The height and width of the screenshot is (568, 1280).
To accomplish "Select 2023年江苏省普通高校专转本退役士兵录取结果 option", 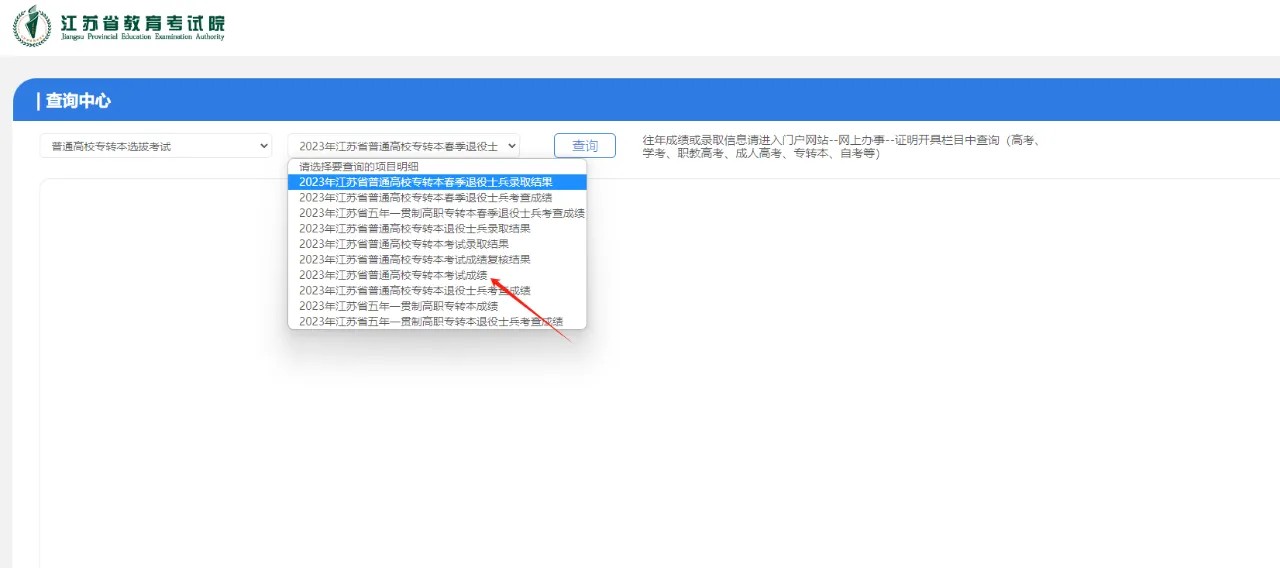I will [437, 228].
